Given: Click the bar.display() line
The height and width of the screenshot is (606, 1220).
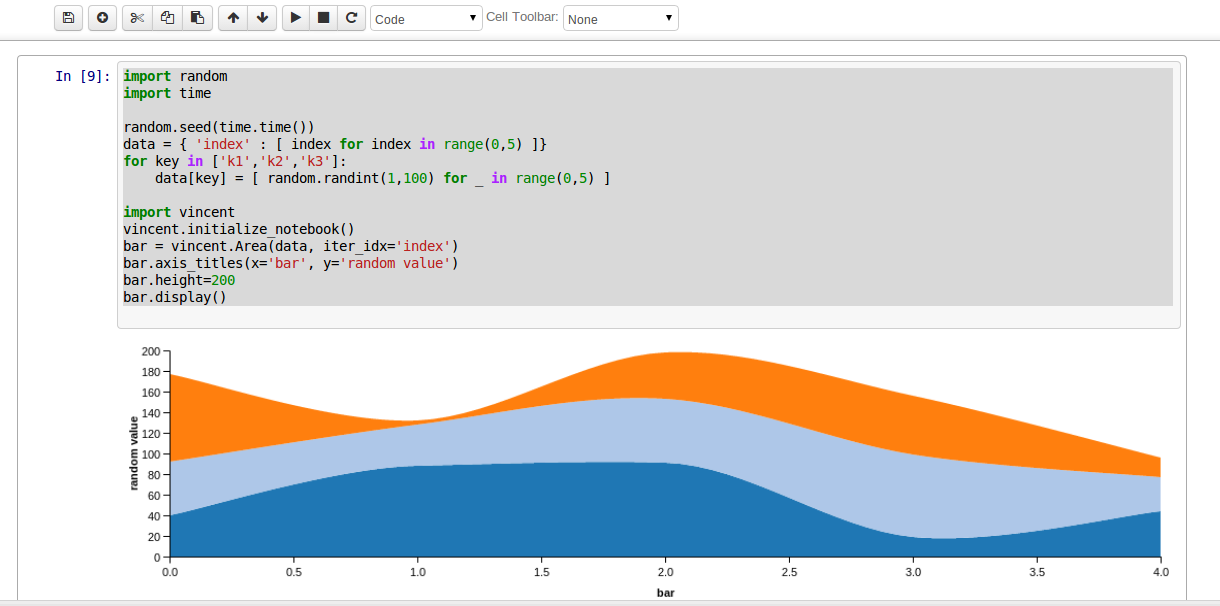Looking at the screenshot, I should coord(175,297).
